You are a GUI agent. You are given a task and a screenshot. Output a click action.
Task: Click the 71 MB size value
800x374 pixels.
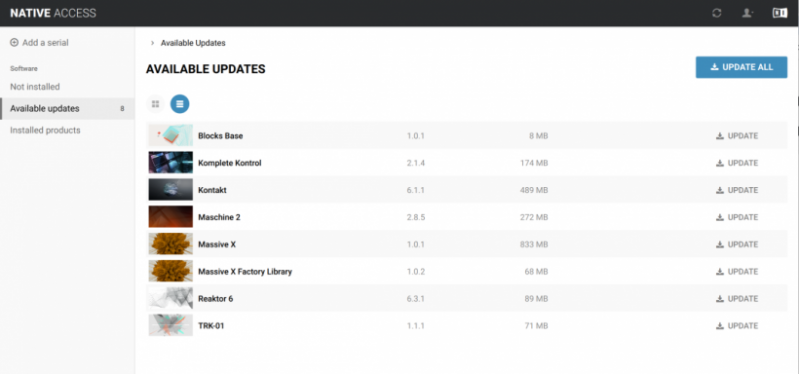coord(536,326)
